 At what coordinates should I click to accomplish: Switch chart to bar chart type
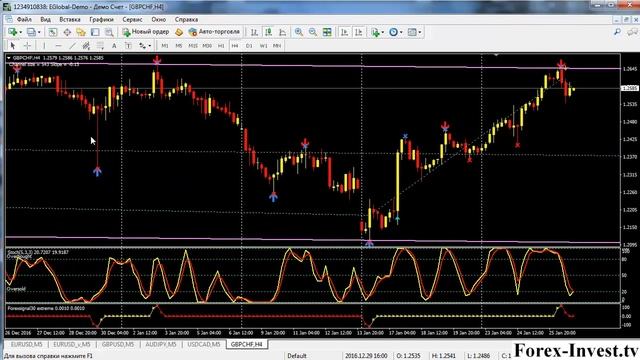click(x=254, y=32)
